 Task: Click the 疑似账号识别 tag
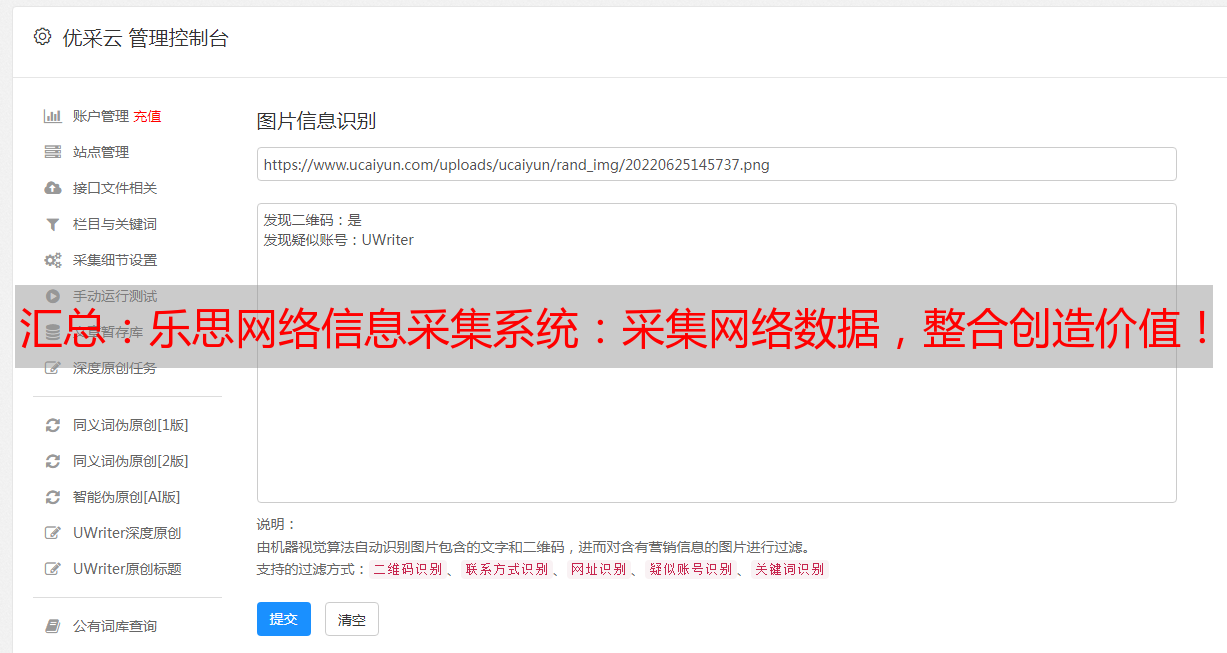click(691, 569)
